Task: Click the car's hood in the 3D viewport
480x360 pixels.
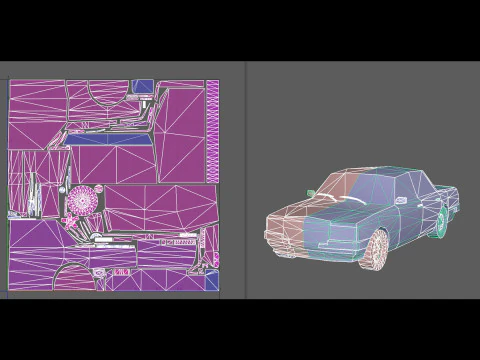Action: 327,208
